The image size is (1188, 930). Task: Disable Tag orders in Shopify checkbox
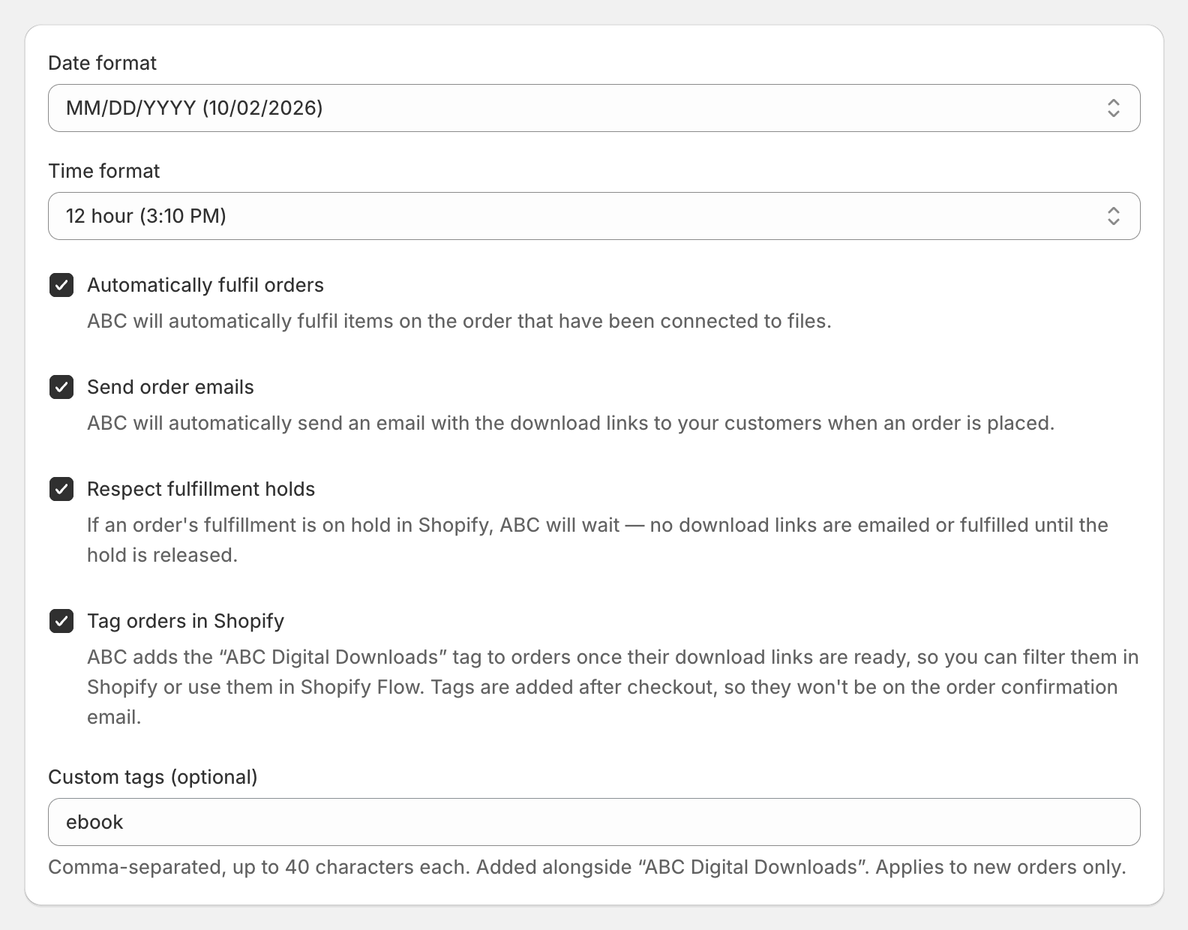61,621
